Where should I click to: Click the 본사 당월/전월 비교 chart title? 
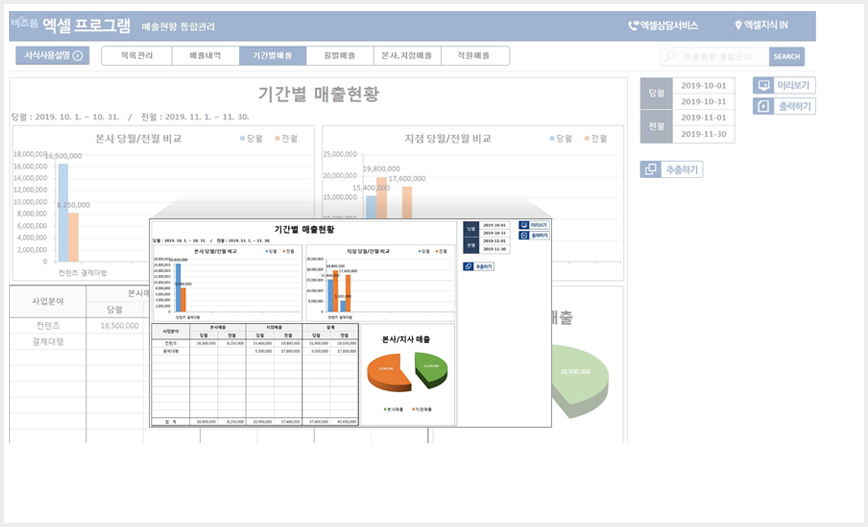coord(138,138)
